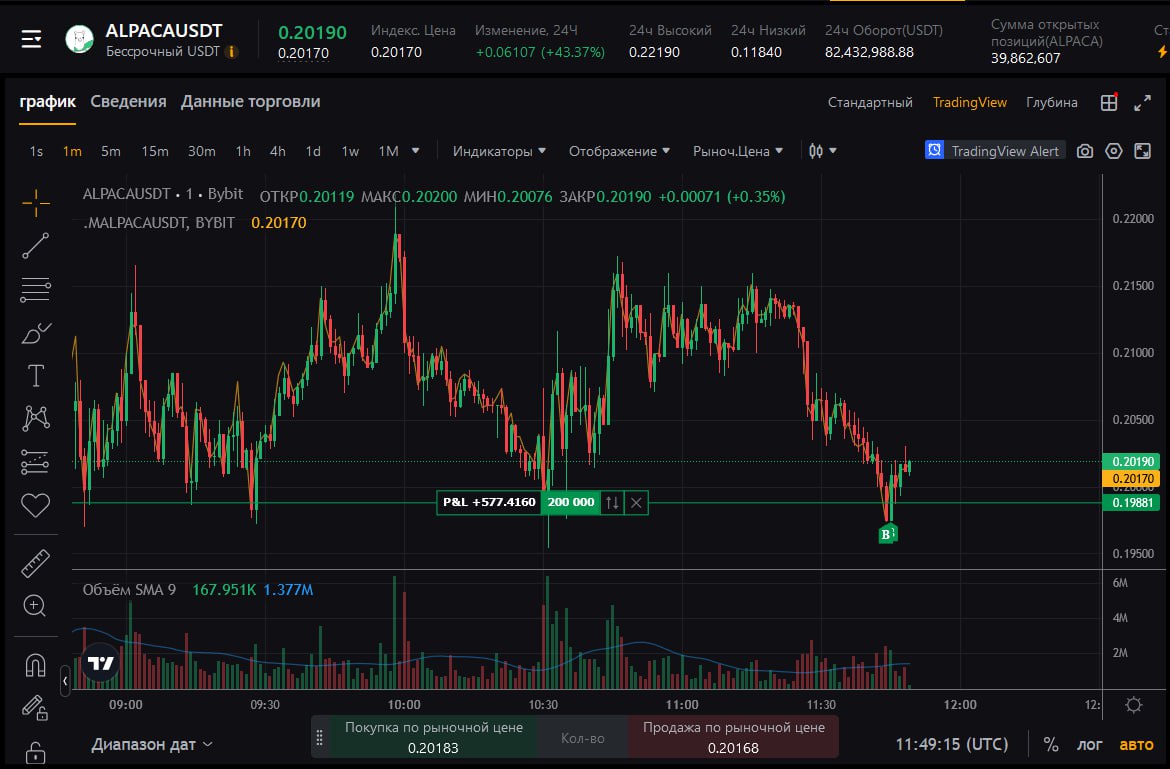1170x769 pixels.
Task: Switch to Данные торговли tab
Action: (x=251, y=102)
